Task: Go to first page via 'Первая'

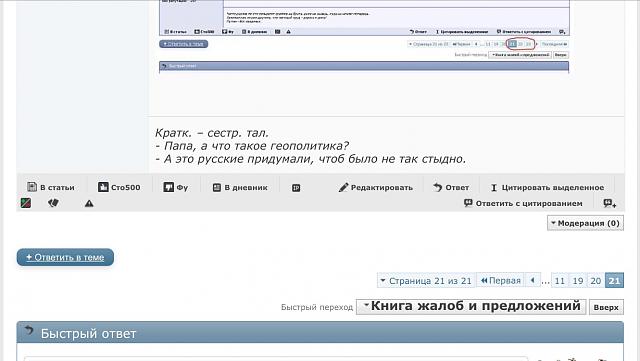Action: pos(500,281)
